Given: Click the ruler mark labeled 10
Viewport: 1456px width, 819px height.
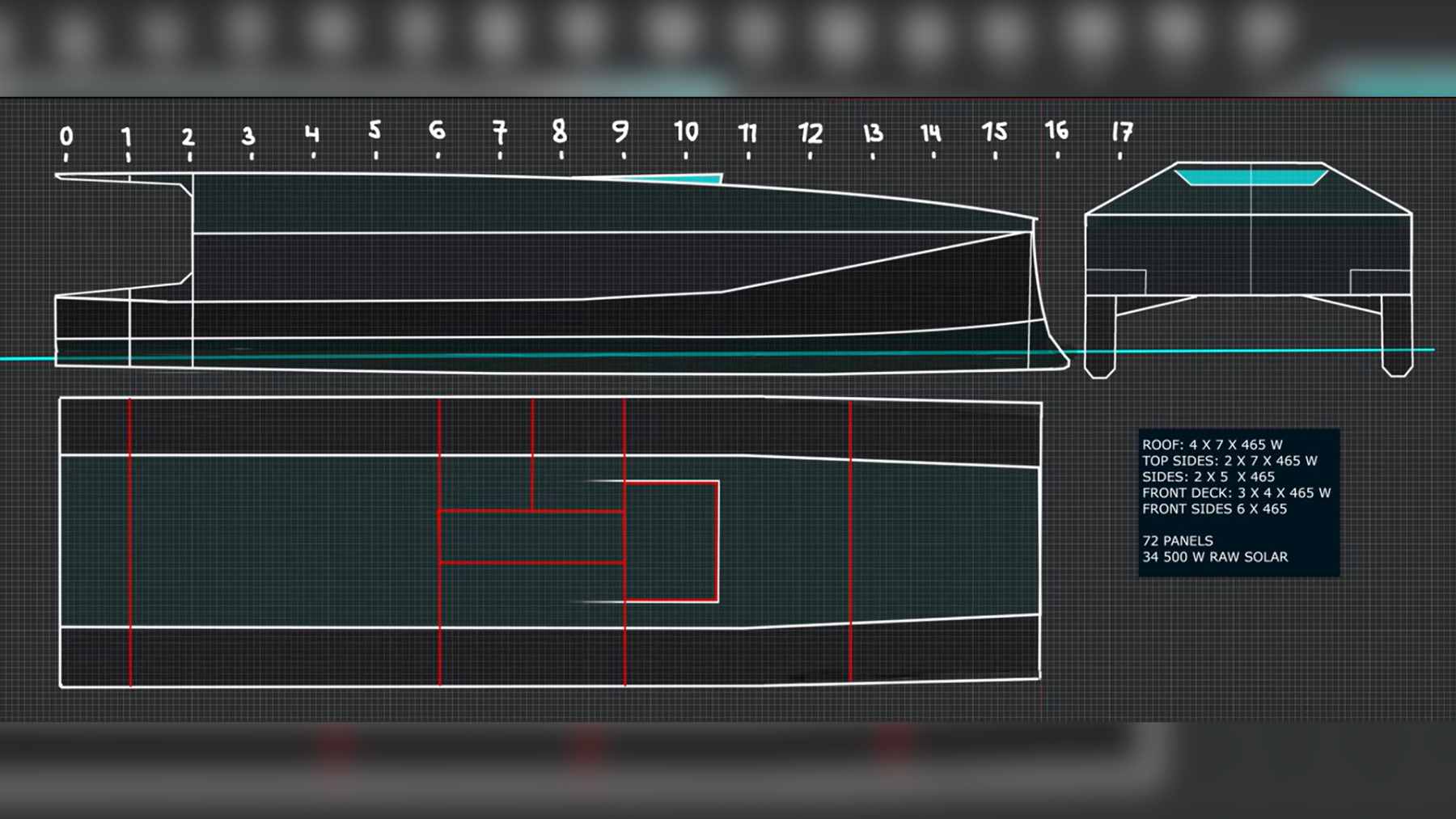Looking at the screenshot, I should point(686,131).
